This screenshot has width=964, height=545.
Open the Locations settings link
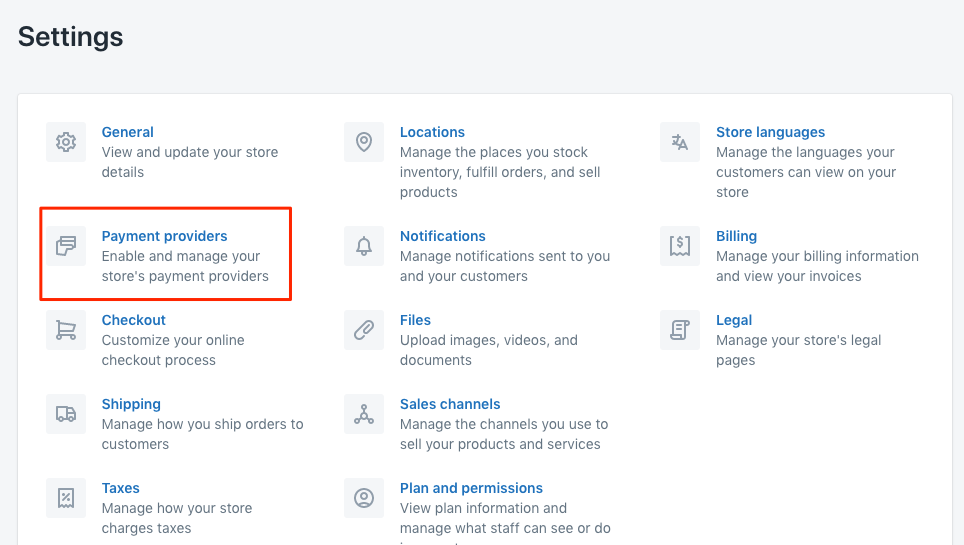pyautogui.click(x=432, y=132)
